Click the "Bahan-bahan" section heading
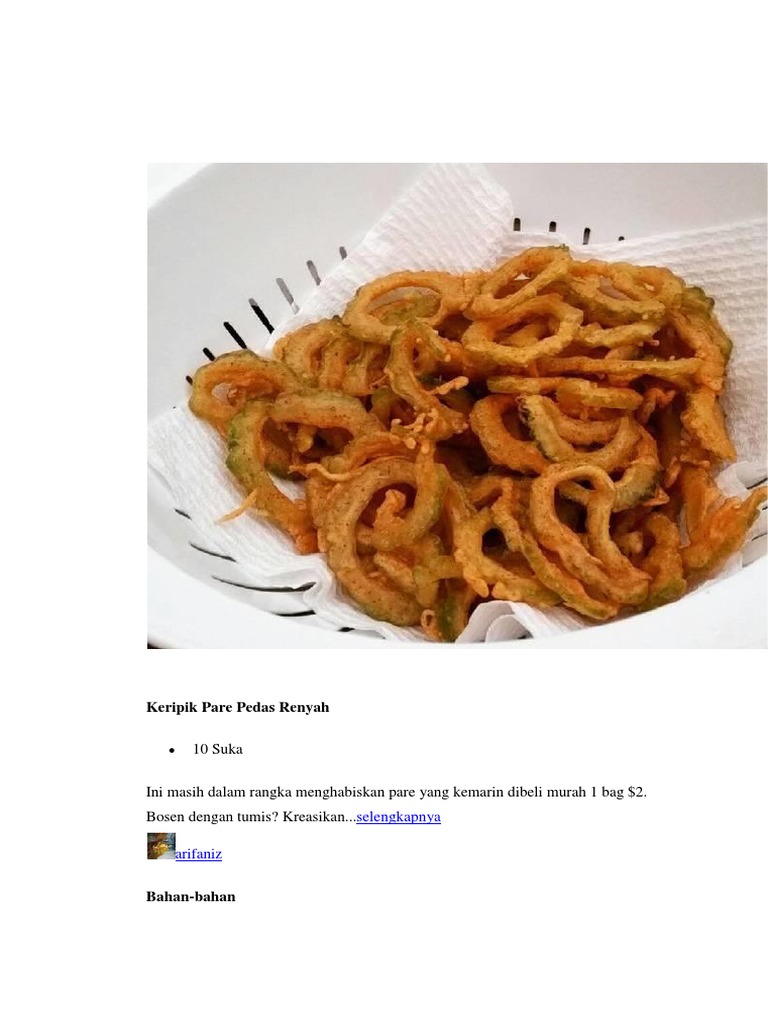Viewport: 768px width, 1024px height. (191, 896)
